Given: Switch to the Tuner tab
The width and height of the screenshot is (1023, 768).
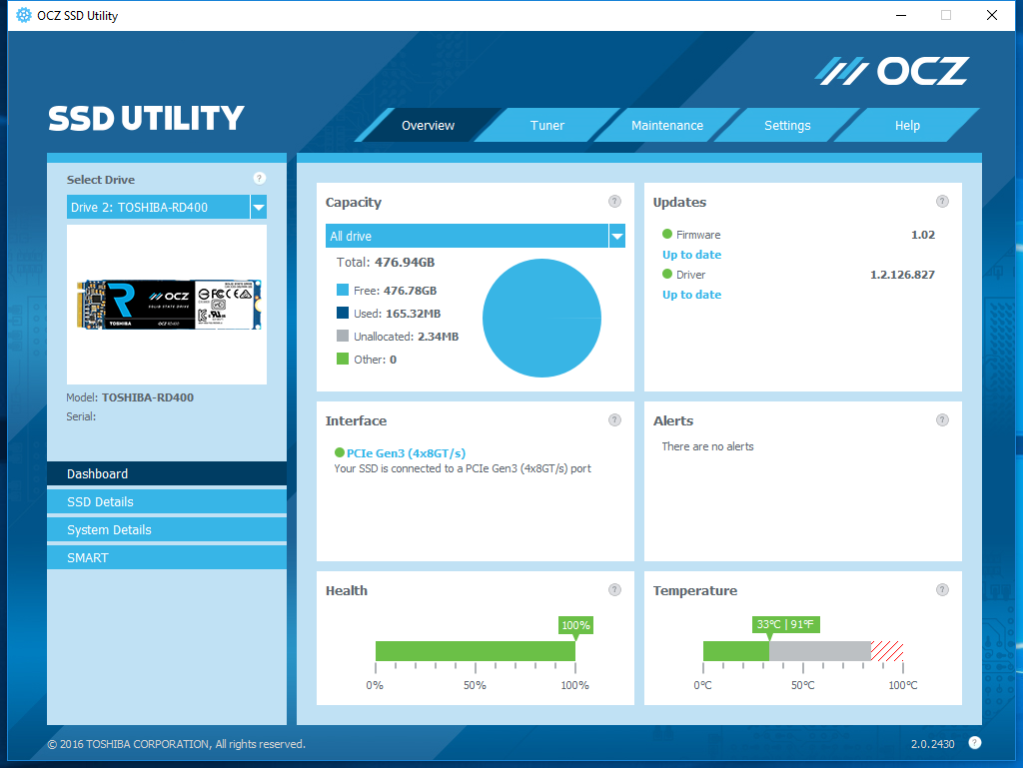Looking at the screenshot, I should [547, 126].
